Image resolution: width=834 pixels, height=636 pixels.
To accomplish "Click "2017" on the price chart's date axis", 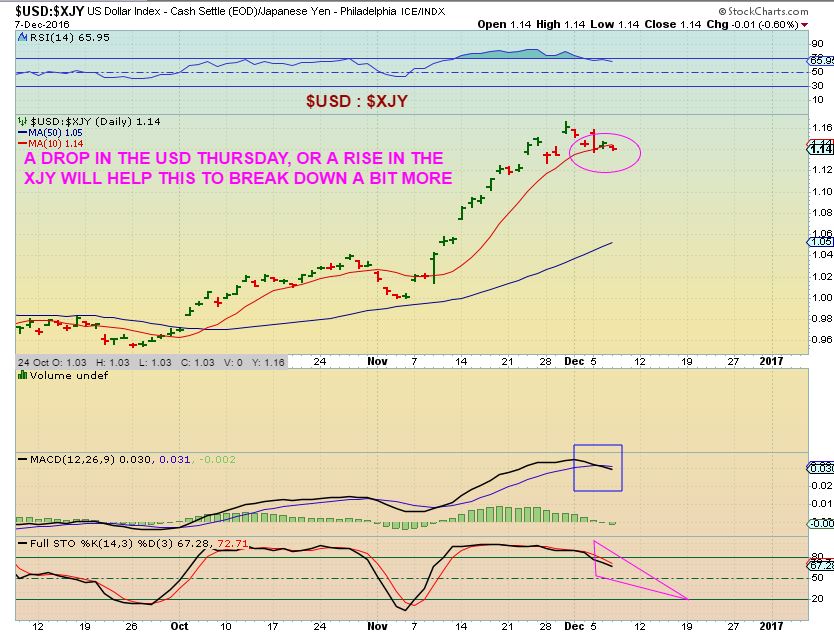I will (771, 361).
